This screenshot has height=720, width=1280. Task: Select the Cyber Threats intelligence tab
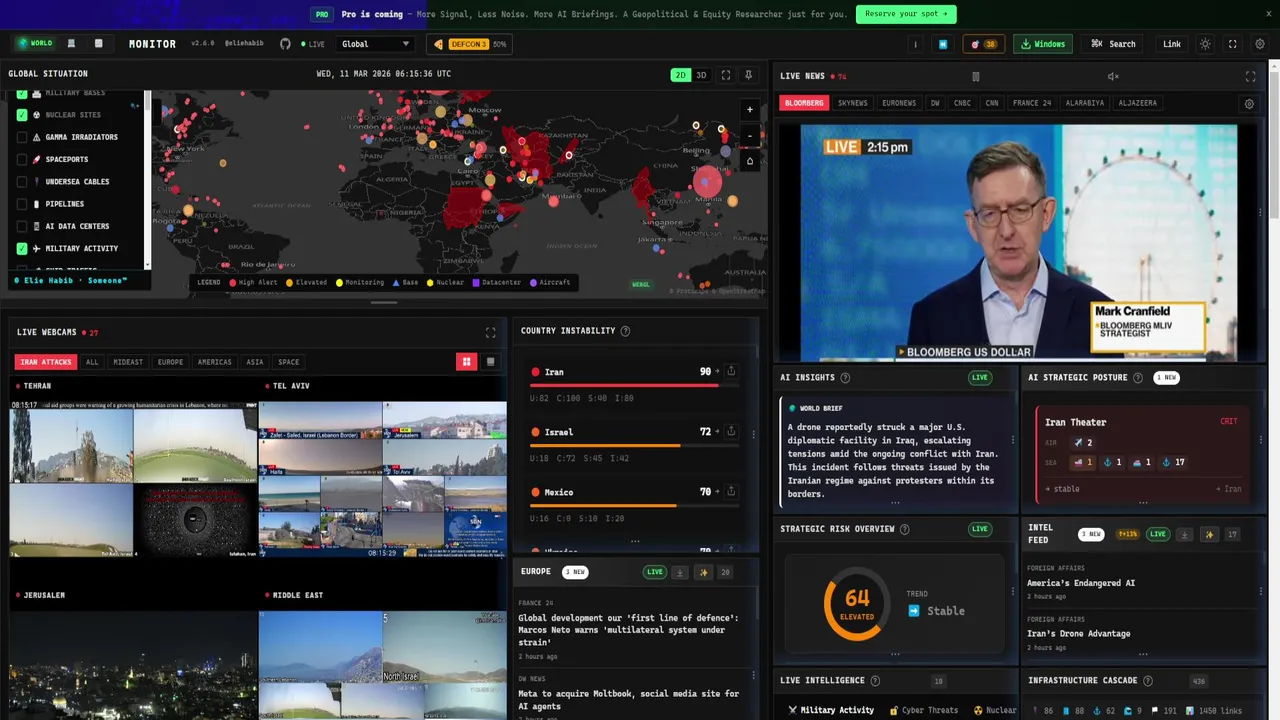tap(924, 710)
